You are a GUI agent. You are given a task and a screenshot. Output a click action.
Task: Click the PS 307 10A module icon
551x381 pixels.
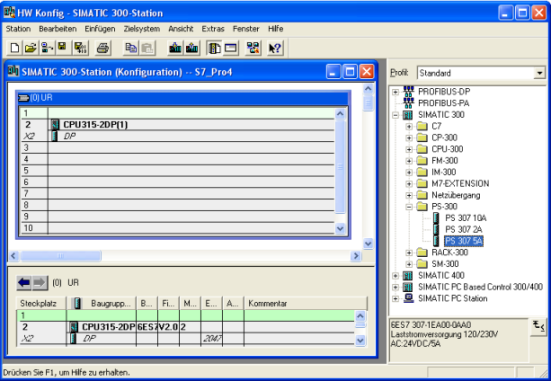click(436, 218)
